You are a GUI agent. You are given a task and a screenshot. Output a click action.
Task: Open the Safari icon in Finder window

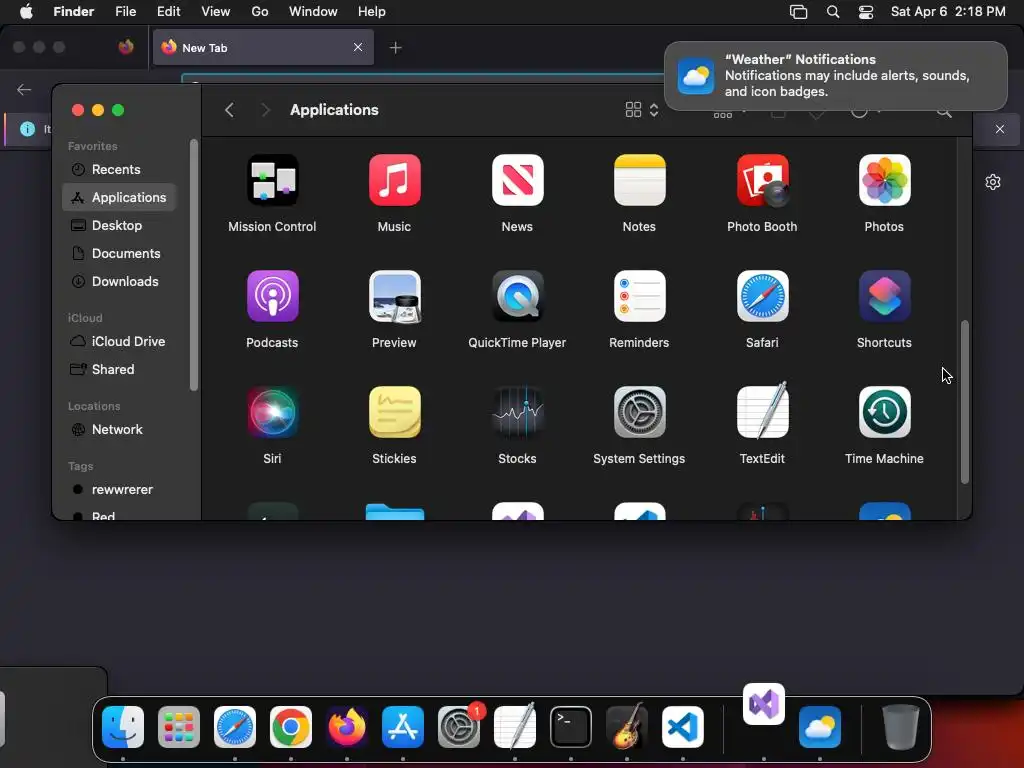point(762,296)
